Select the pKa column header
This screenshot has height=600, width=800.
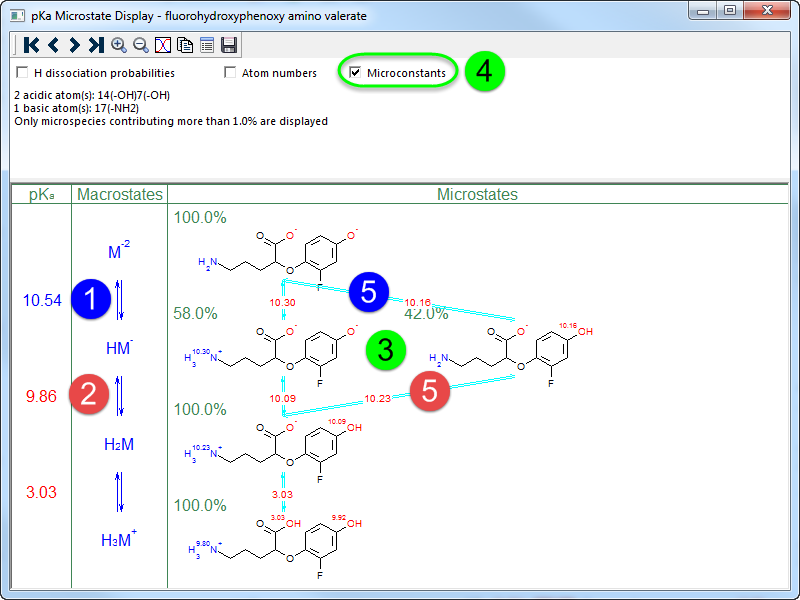pyautogui.click(x=41, y=194)
